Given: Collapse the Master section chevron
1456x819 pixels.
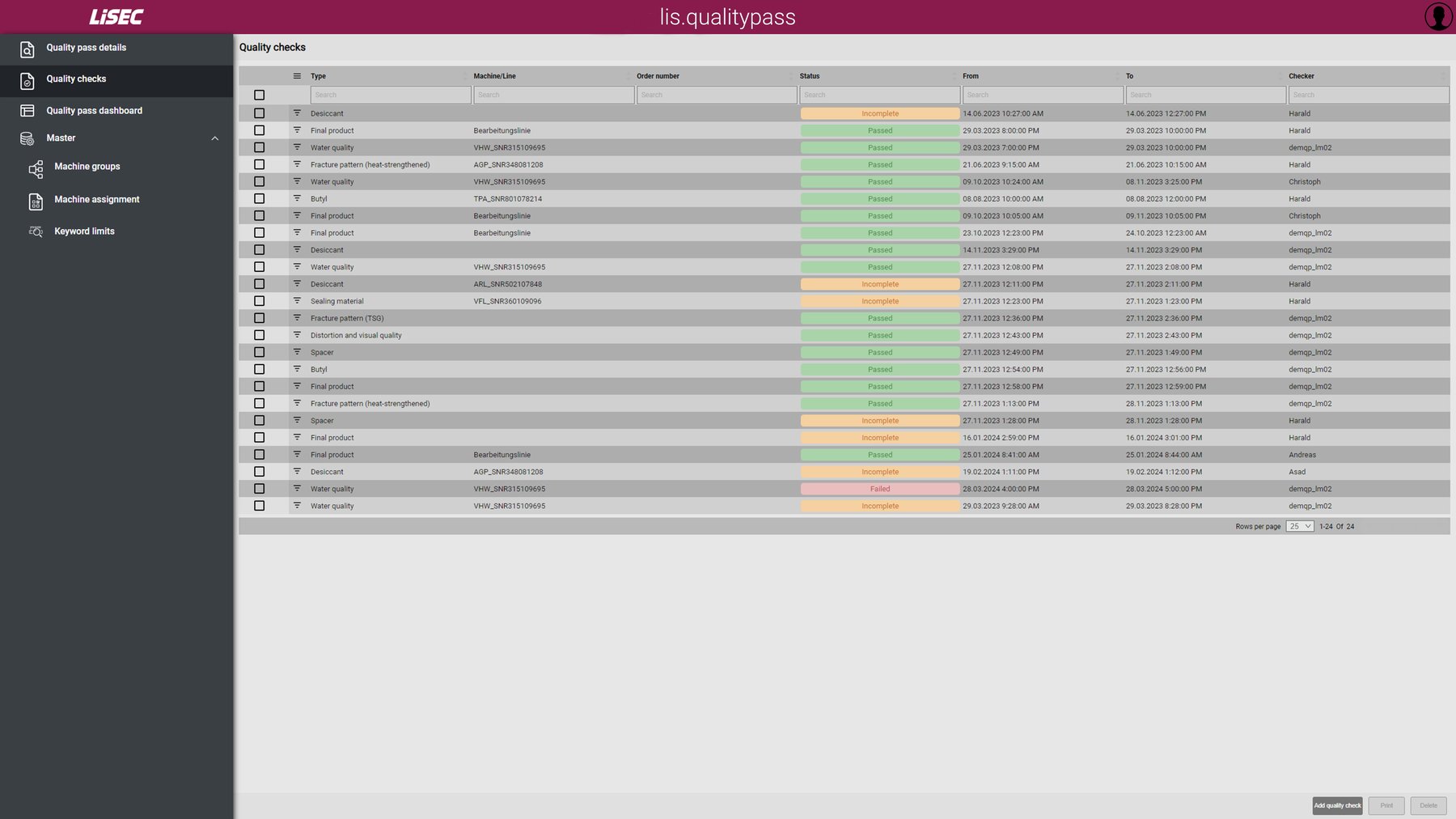Looking at the screenshot, I should [214, 138].
